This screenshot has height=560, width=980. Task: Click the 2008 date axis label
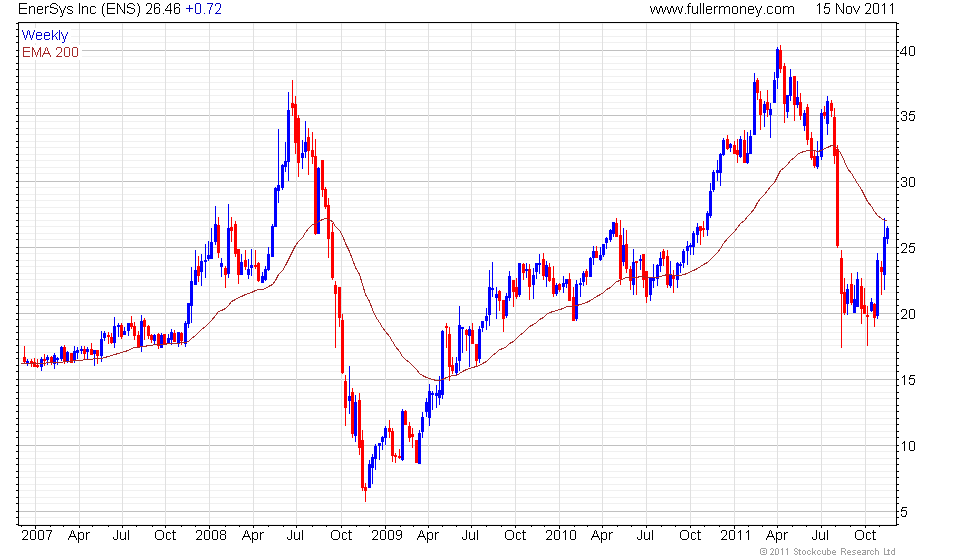[x=211, y=536]
